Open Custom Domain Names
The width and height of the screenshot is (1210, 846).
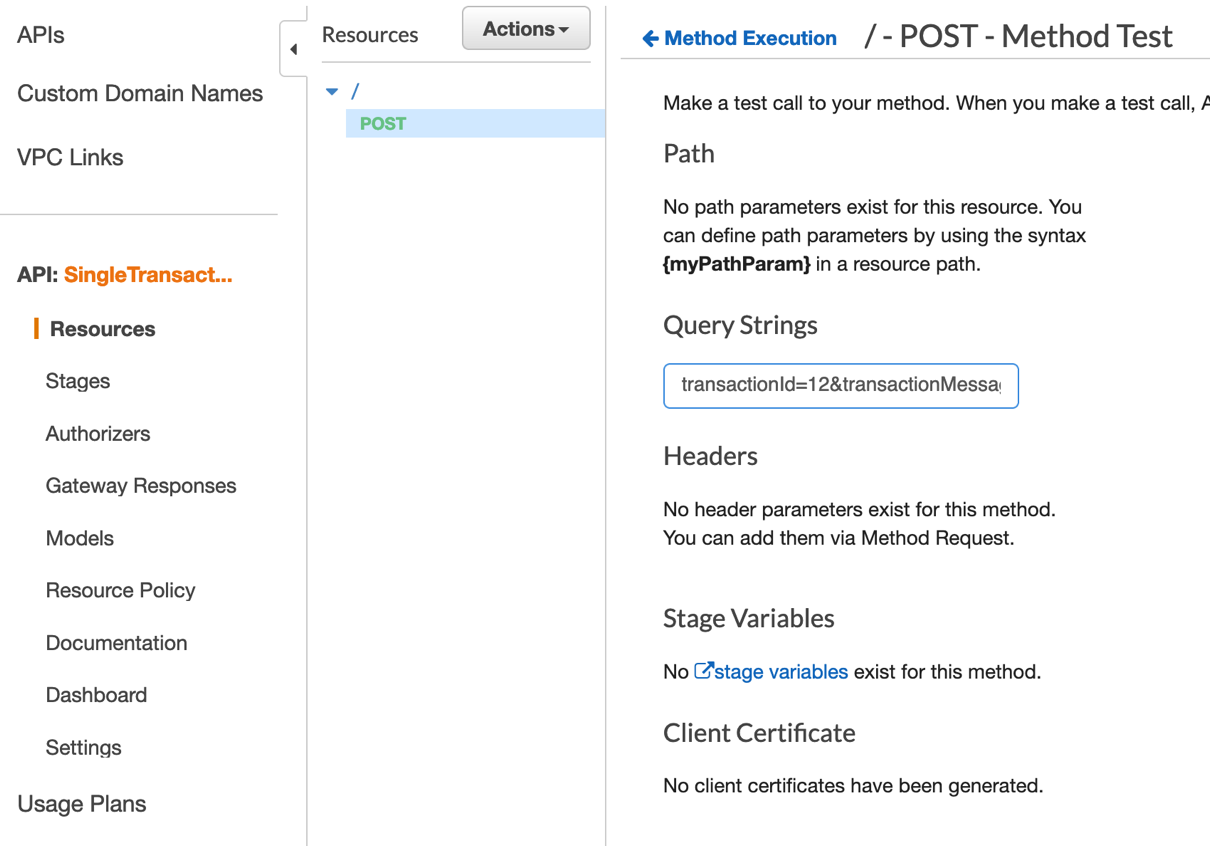[x=140, y=94]
